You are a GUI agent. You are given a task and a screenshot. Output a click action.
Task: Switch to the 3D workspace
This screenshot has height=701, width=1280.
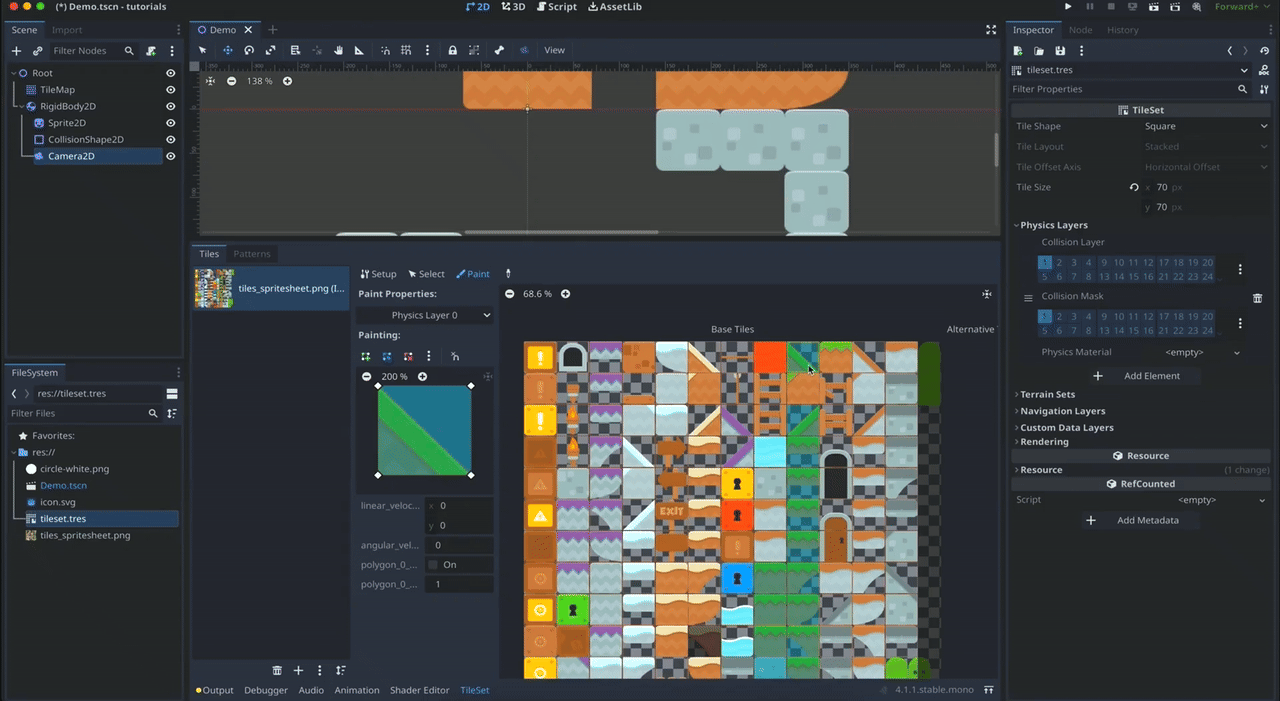click(514, 6)
